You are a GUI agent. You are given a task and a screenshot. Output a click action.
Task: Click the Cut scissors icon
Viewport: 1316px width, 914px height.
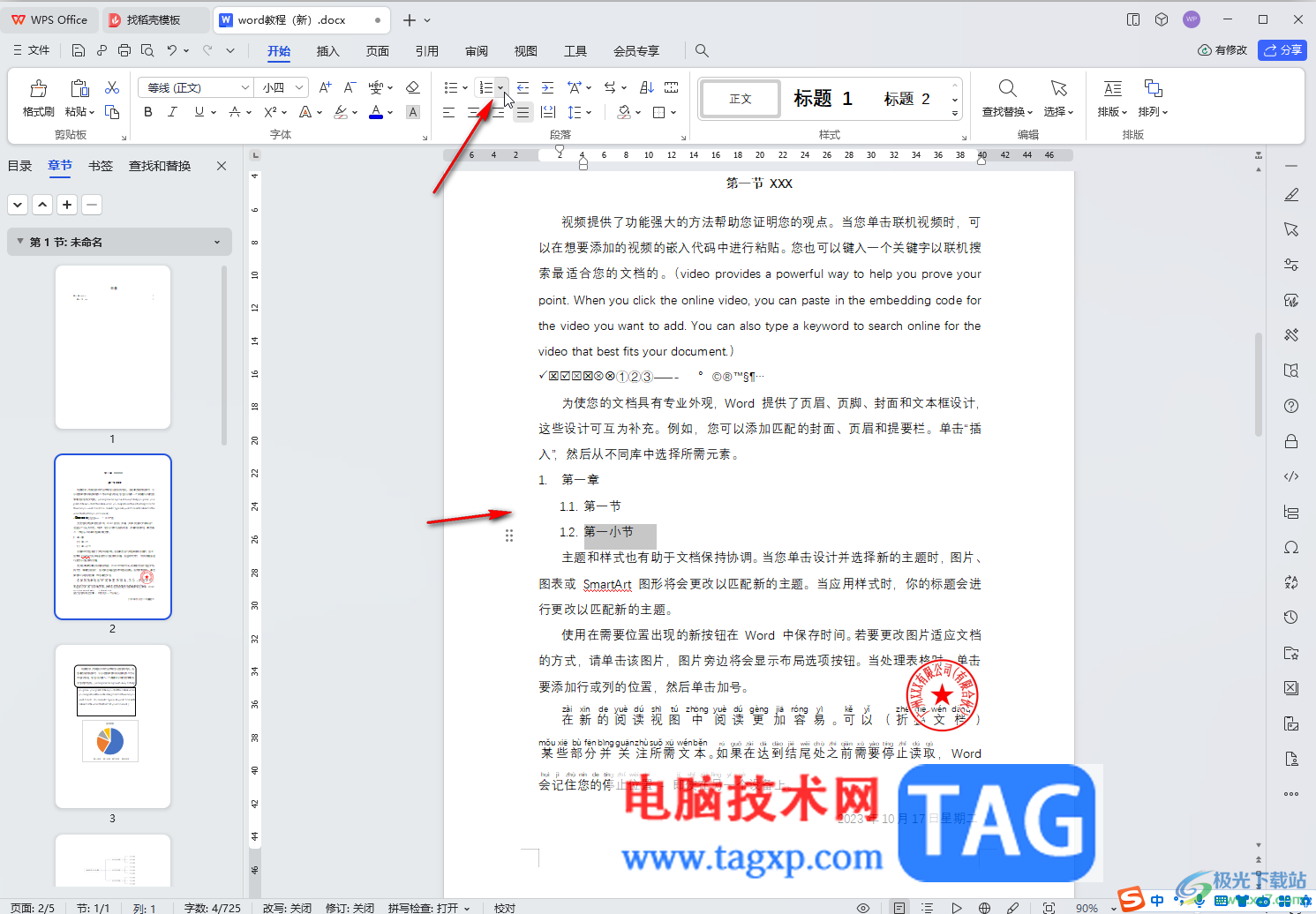[x=112, y=87]
